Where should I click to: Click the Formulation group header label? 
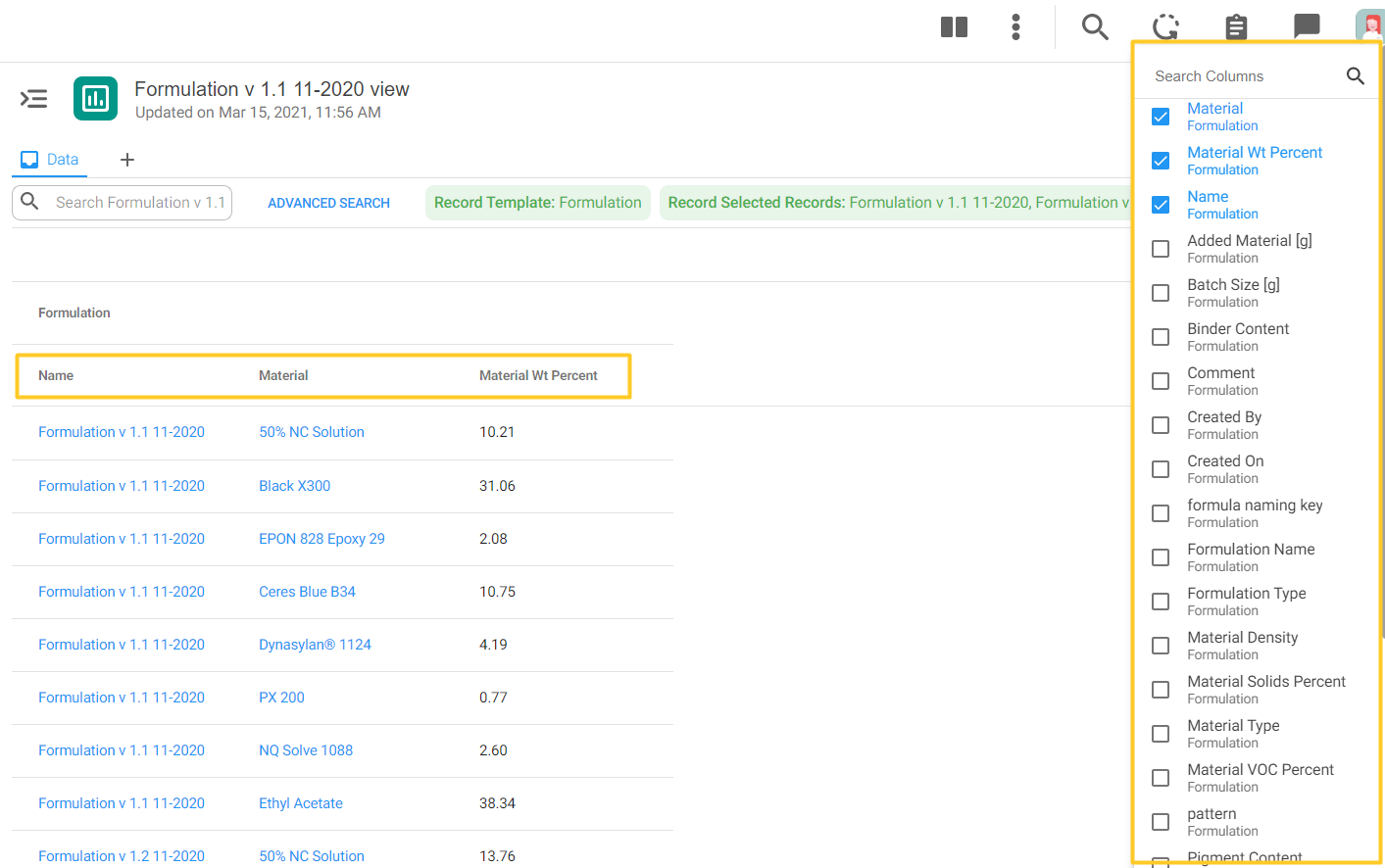(x=74, y=313)
